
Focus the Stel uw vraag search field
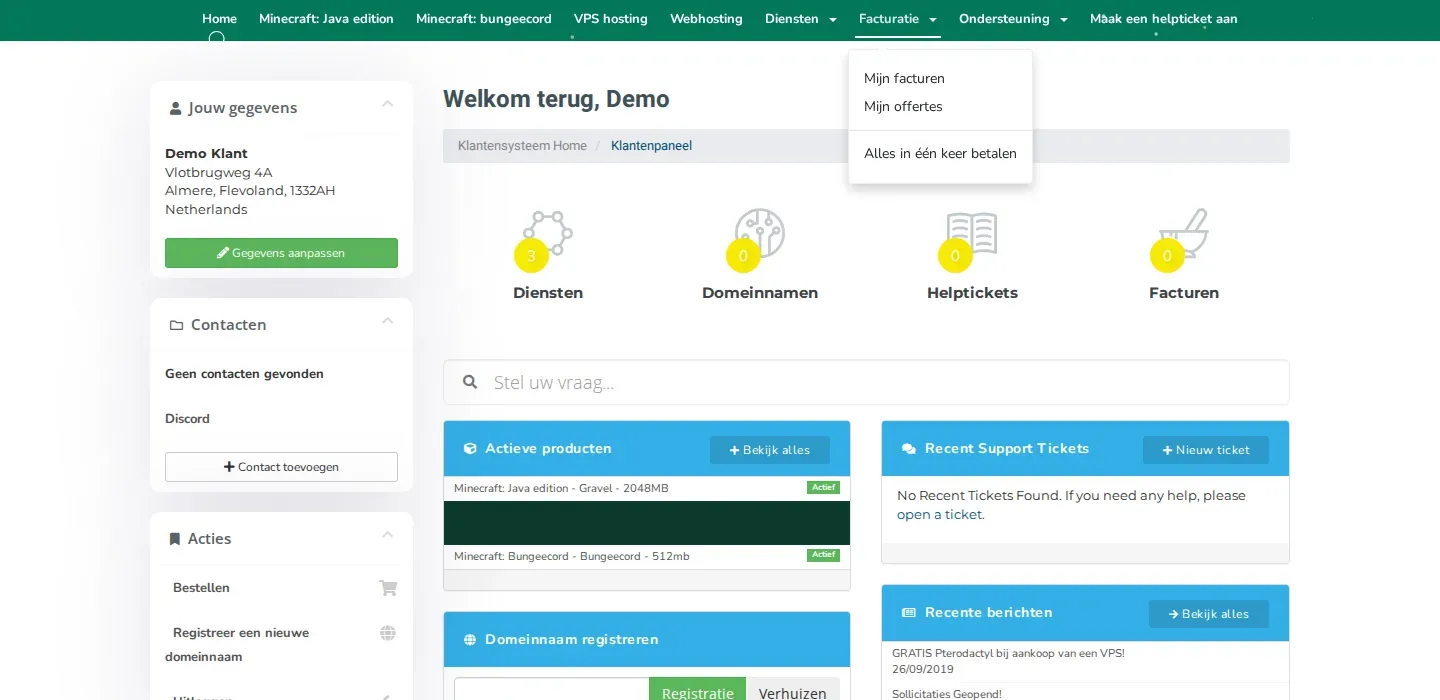point(866,382)
